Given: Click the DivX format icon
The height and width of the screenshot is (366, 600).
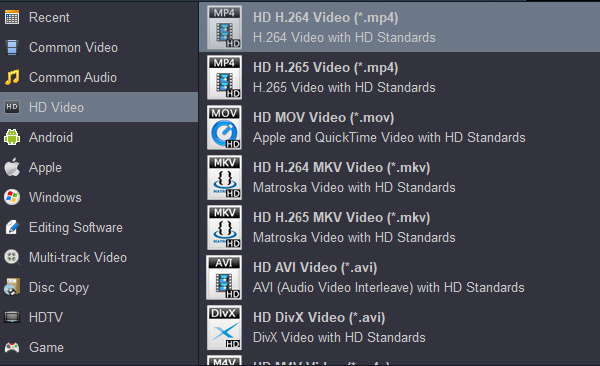Looking at the screenshot, I should tap(224, 328).
